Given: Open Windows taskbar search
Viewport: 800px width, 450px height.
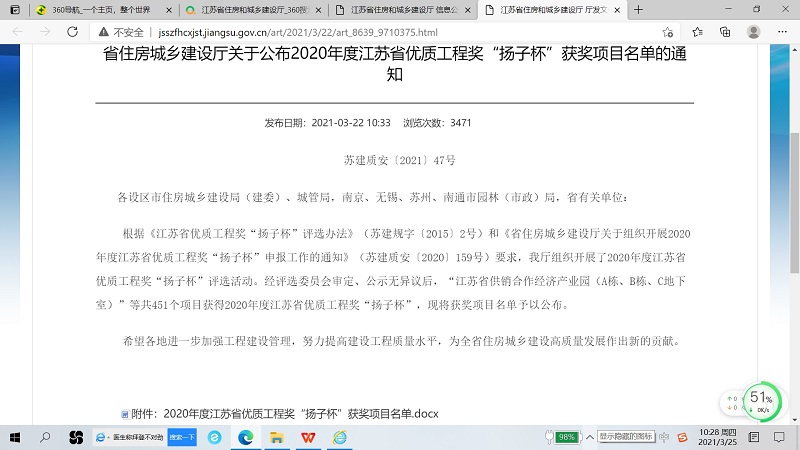Looking at the screenshot, I should point(45,437).
